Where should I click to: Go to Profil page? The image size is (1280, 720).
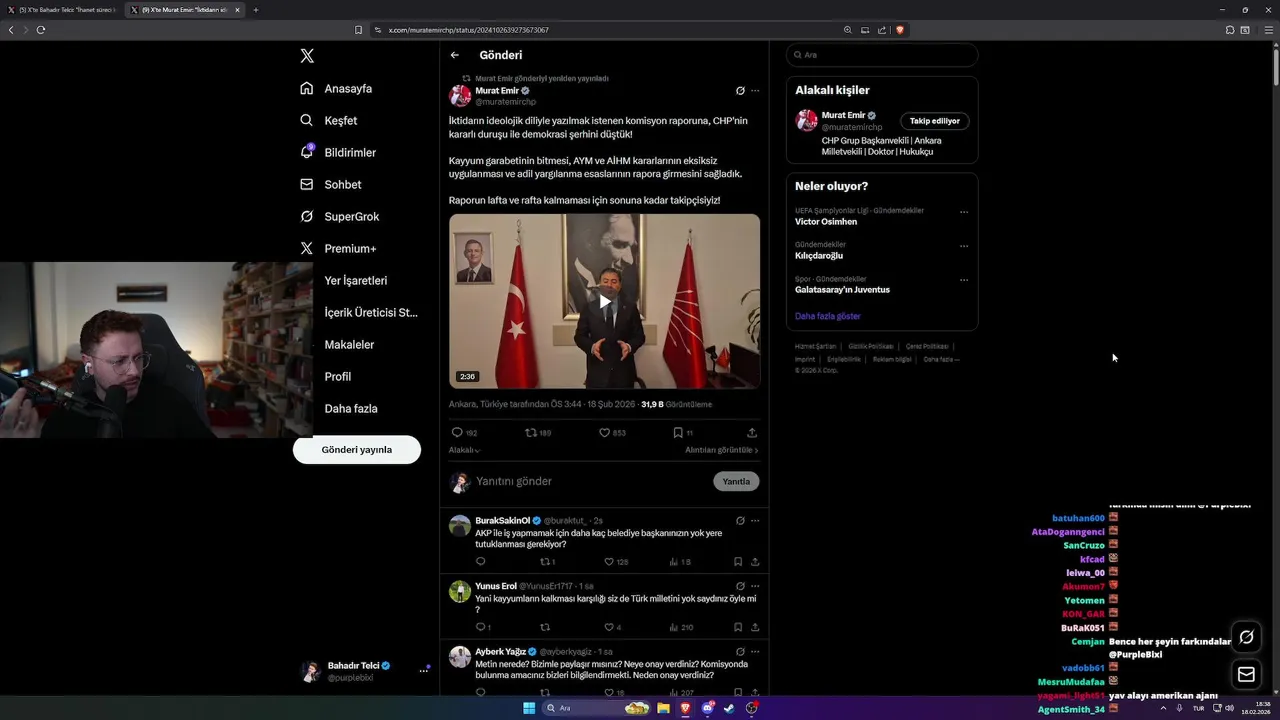pyautogui.click(x=337, y=377)
